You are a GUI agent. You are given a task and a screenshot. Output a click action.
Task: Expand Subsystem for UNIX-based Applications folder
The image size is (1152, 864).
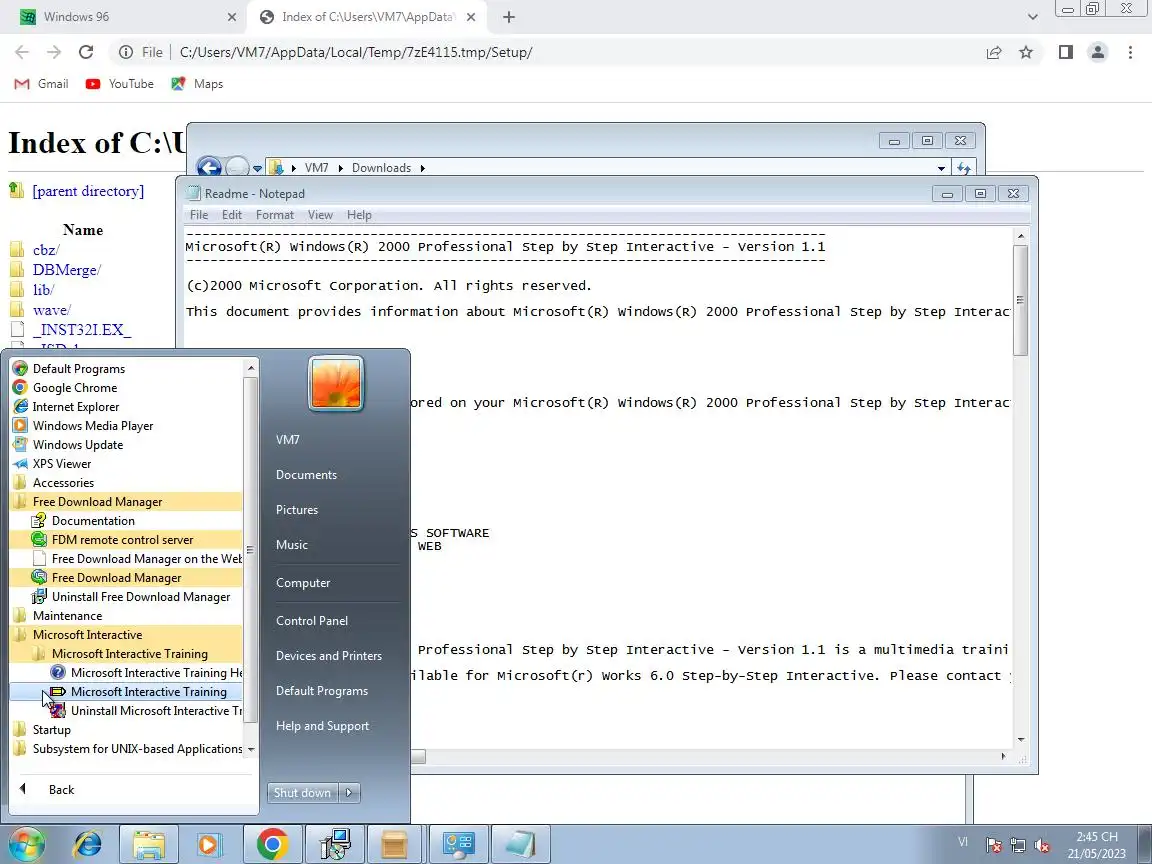point(126,749)
